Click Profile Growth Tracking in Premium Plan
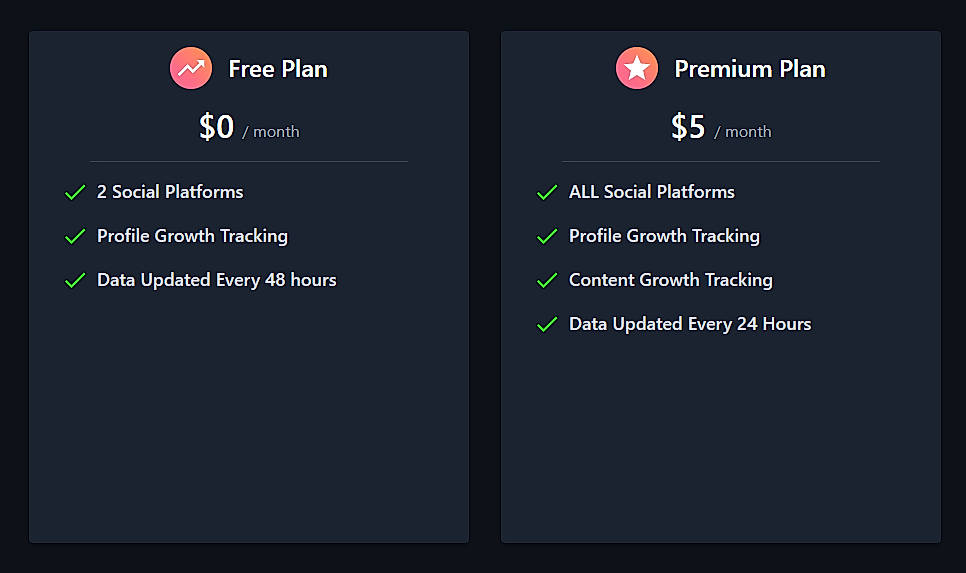 tap(664, 236)
